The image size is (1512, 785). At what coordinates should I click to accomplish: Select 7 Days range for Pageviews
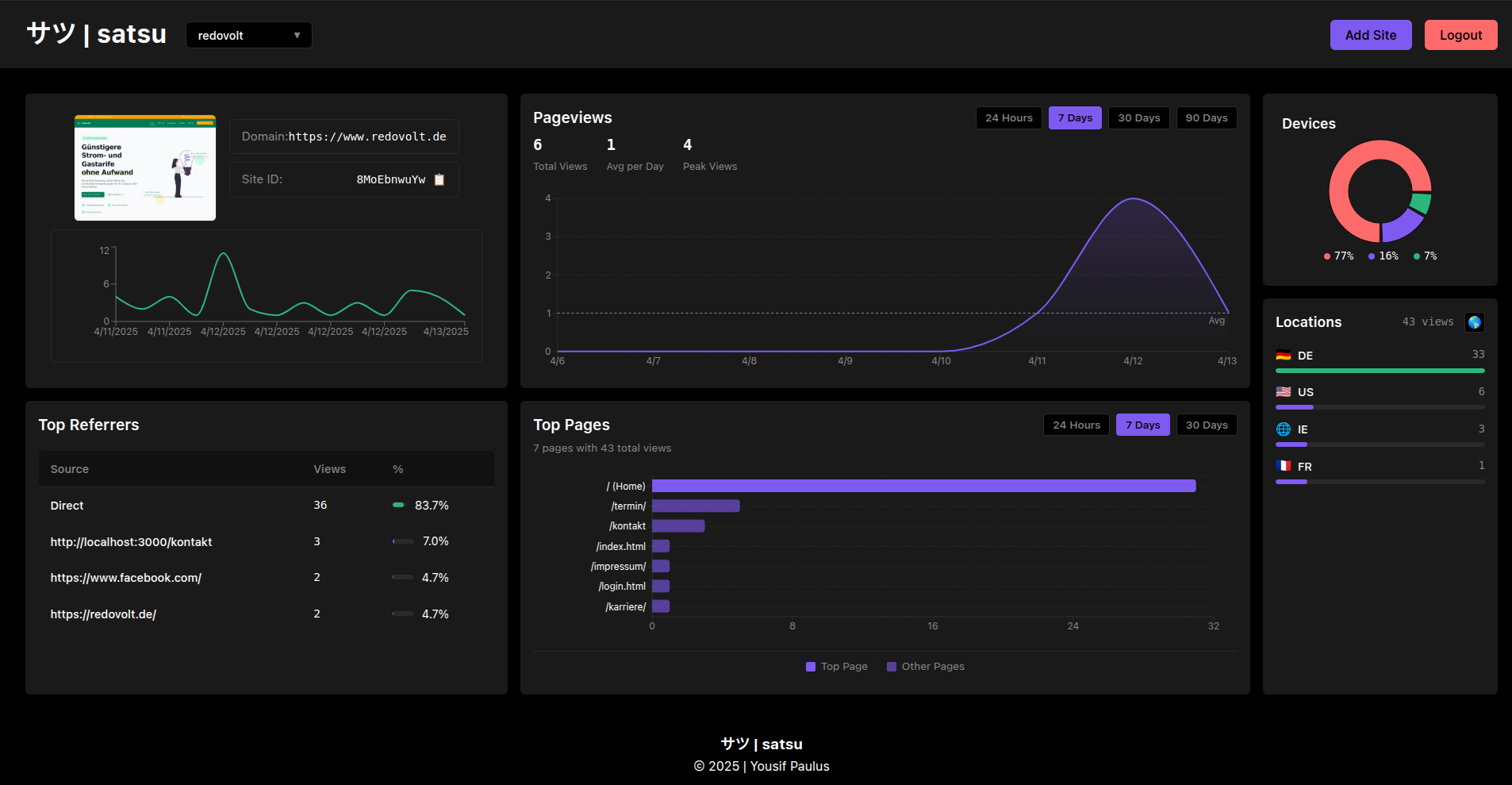pos(1075,117)
